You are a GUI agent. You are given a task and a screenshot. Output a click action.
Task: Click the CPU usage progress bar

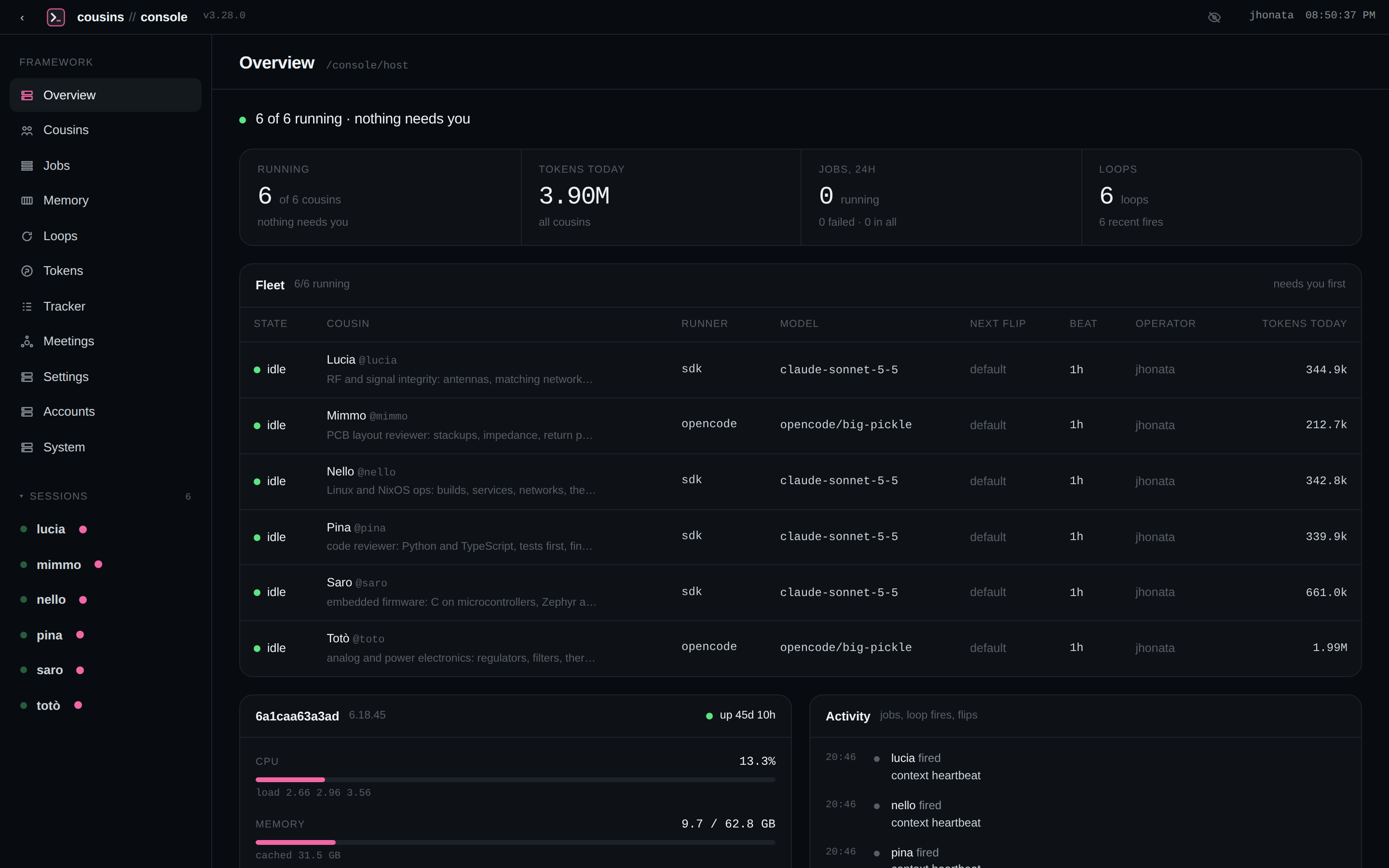pyautogui.click(x=515, y=780)
